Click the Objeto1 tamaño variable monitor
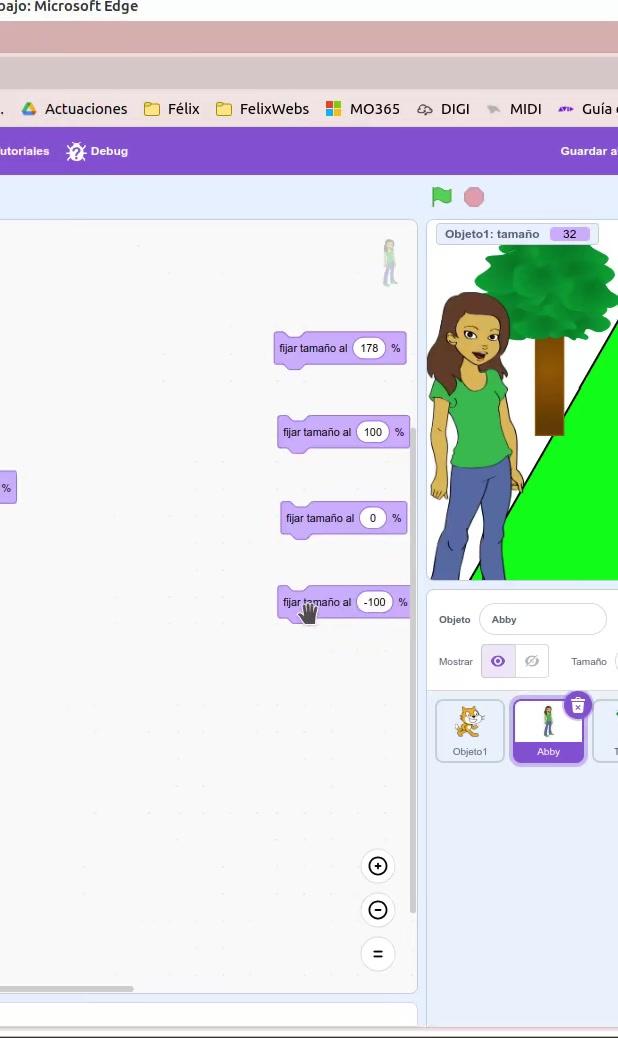Image resolution: width=618 pixels, height=1038 pixels. point(517,234)
